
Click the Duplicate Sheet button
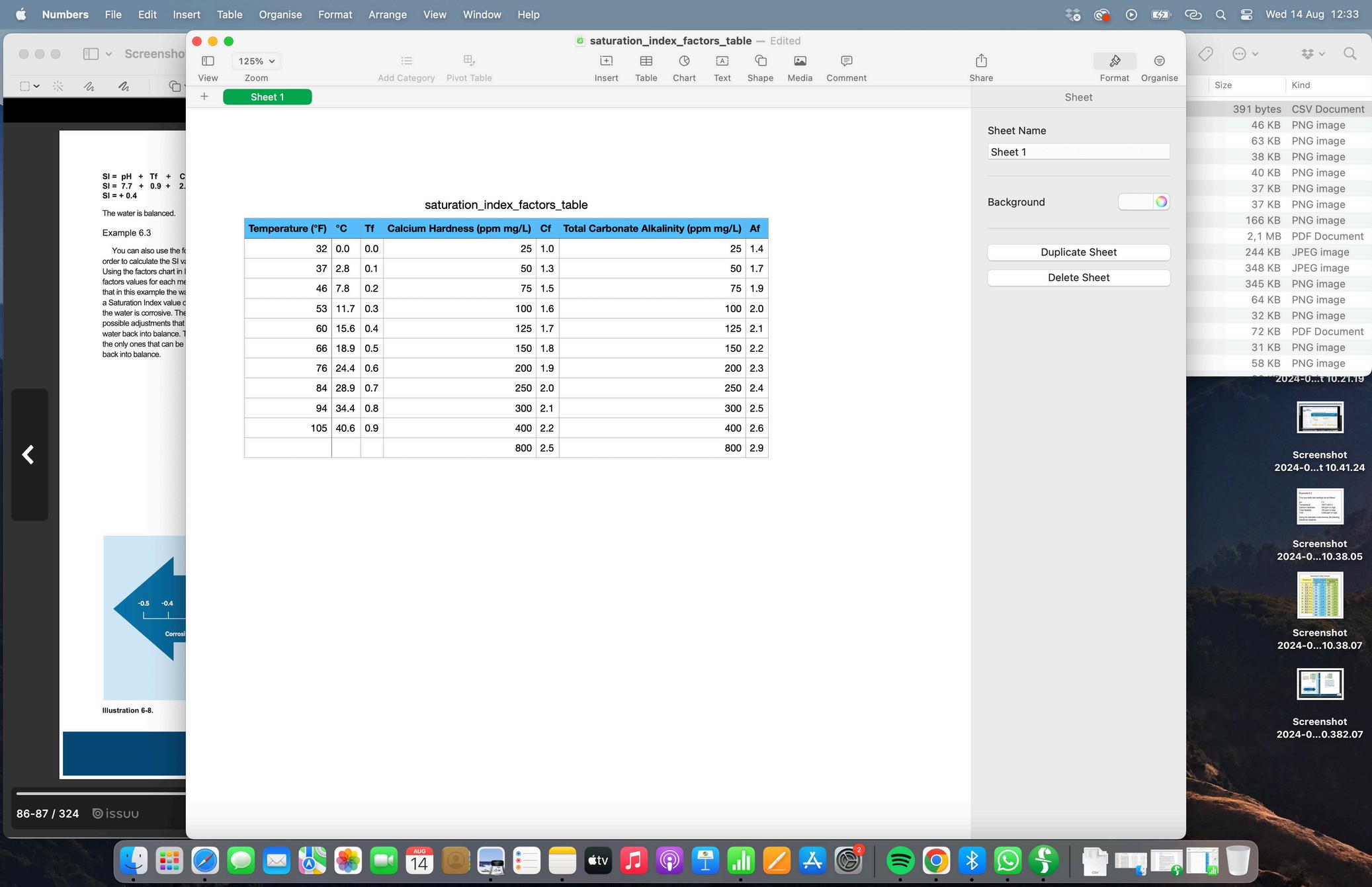pyautogui.click(x=1078, y=253)
